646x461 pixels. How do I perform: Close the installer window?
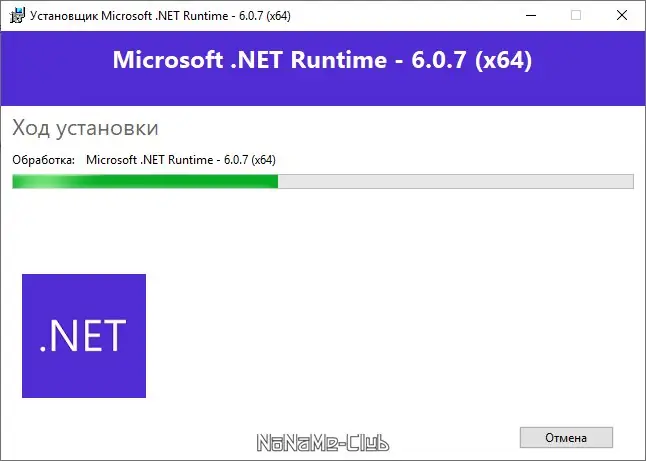622,15
